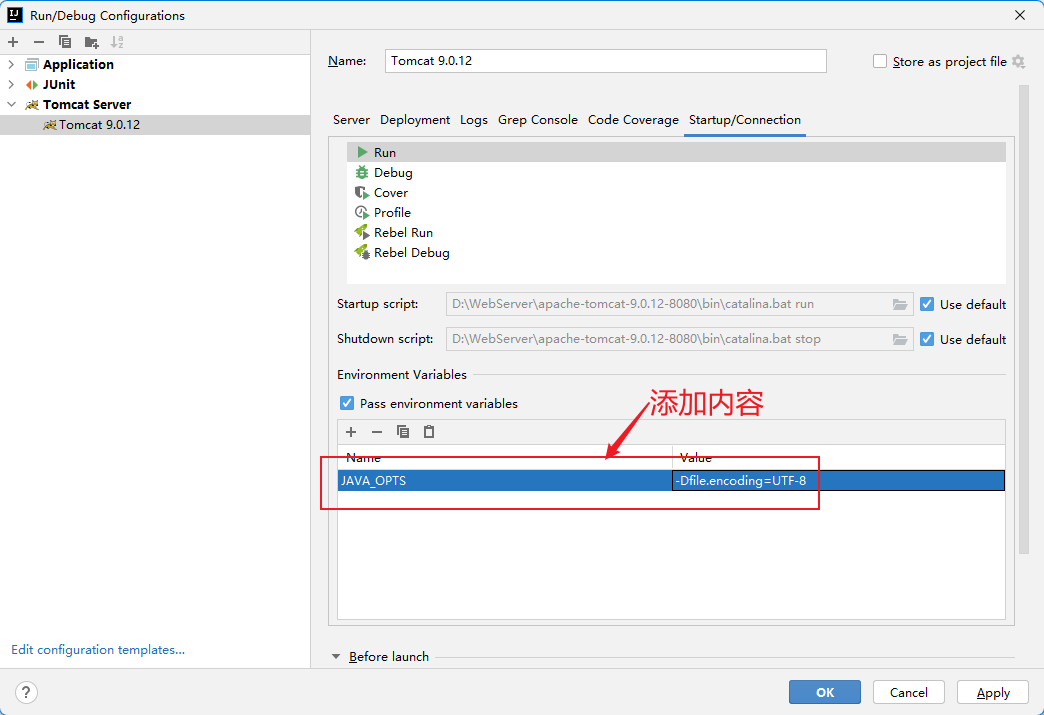This screenshot has width=1044, height=715.
Task: Click the Tomcat Server cat icon
Action: tap(32, 105)
